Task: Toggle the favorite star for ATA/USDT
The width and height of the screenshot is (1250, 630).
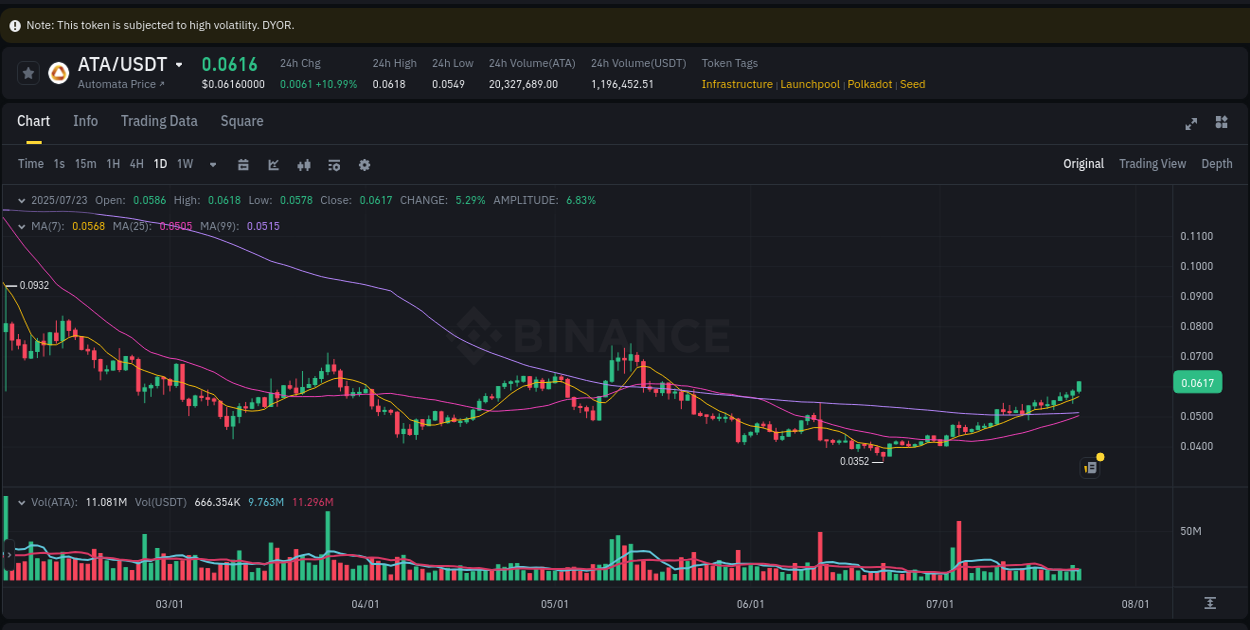Action: [28, 71]
